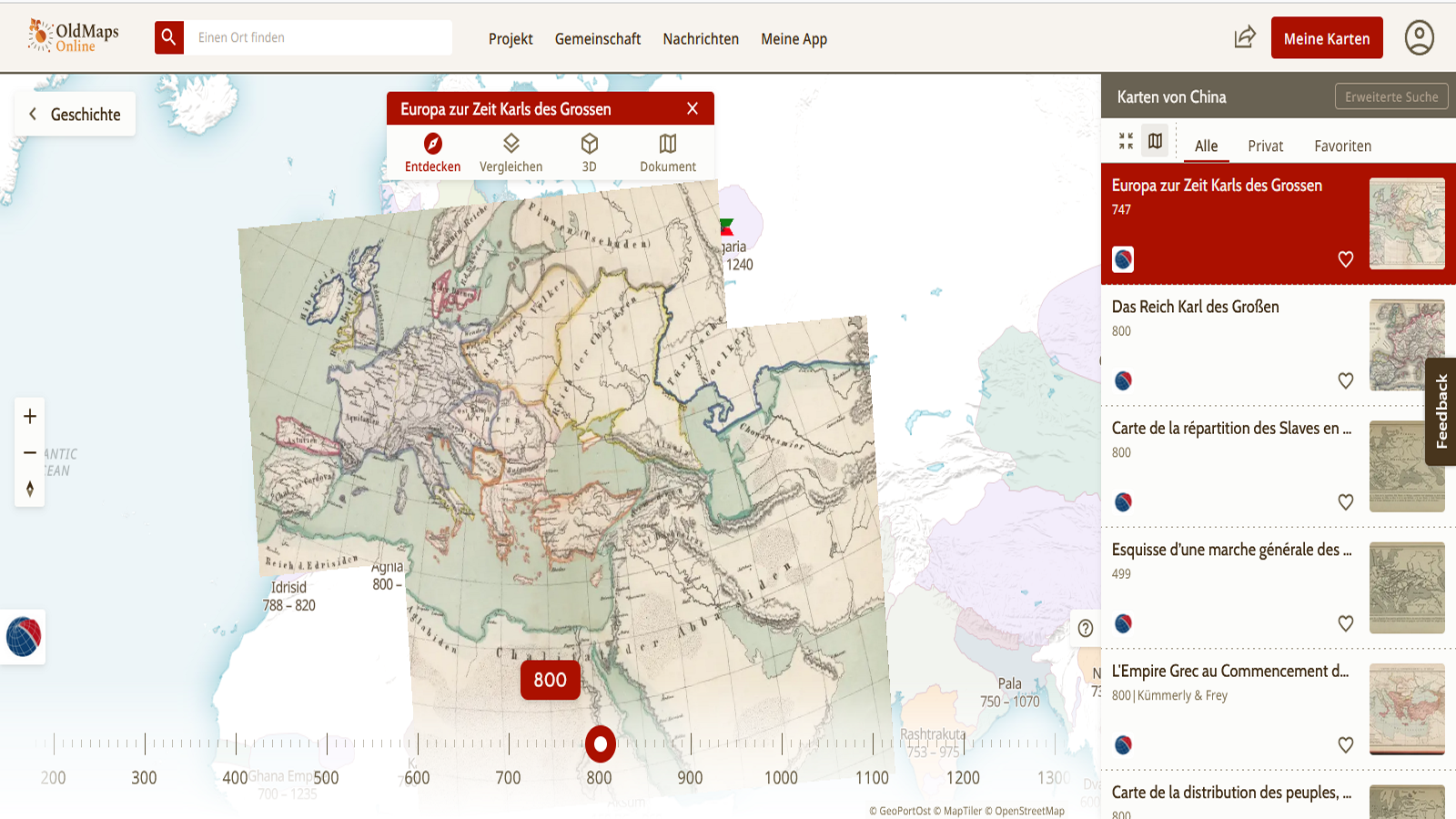
Task: Open thumbnail of L'Empire Grec au Commencement
Action: 1407,709
